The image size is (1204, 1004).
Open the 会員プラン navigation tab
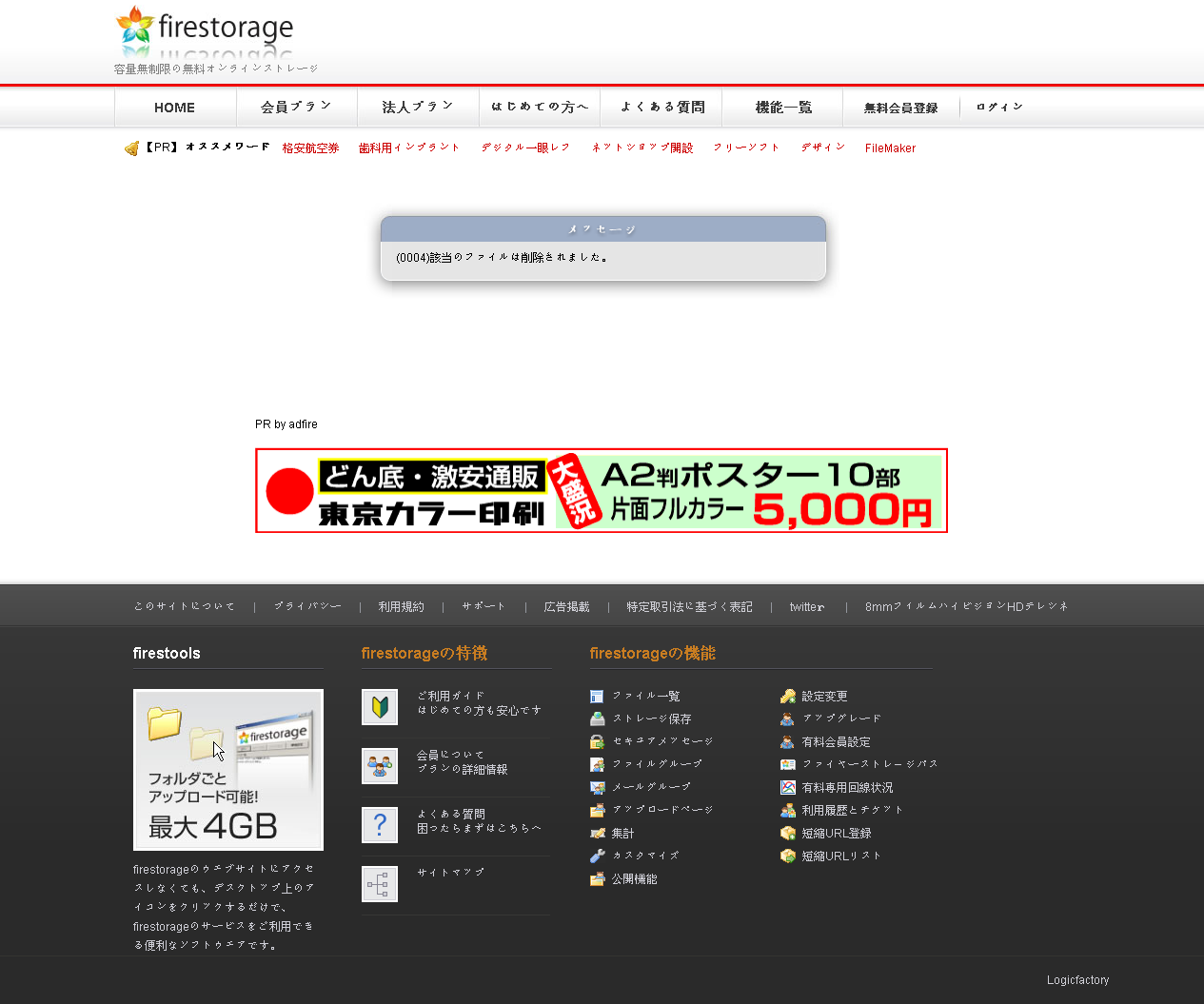[297, 108]
